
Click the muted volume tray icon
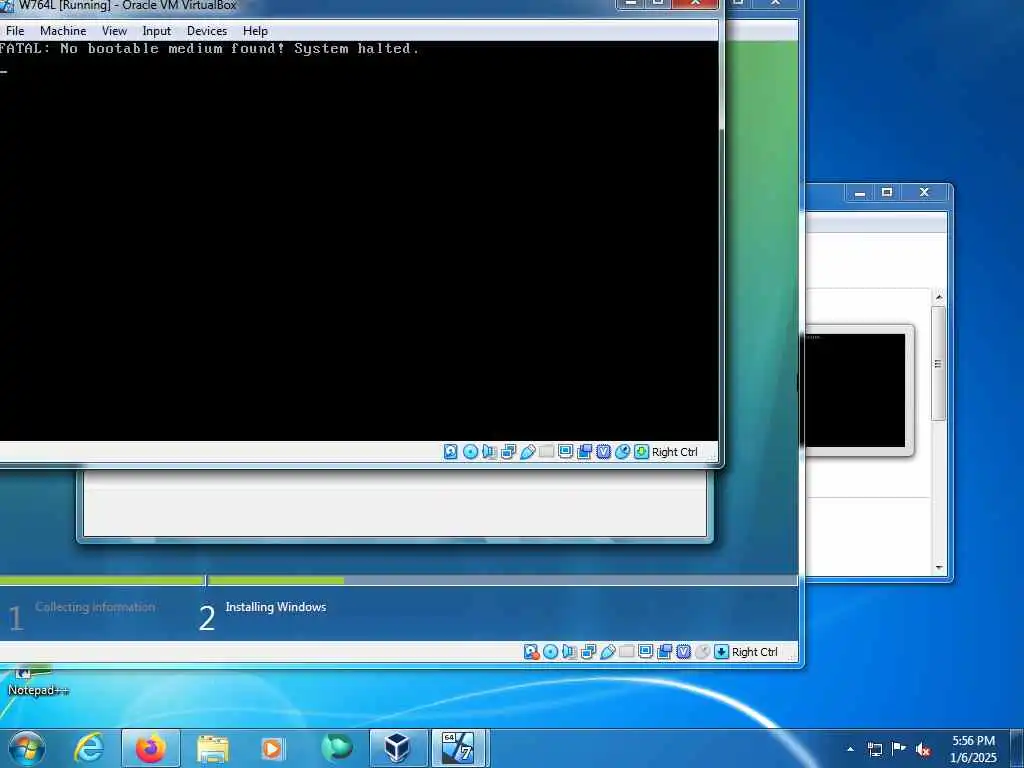point(923,749)
